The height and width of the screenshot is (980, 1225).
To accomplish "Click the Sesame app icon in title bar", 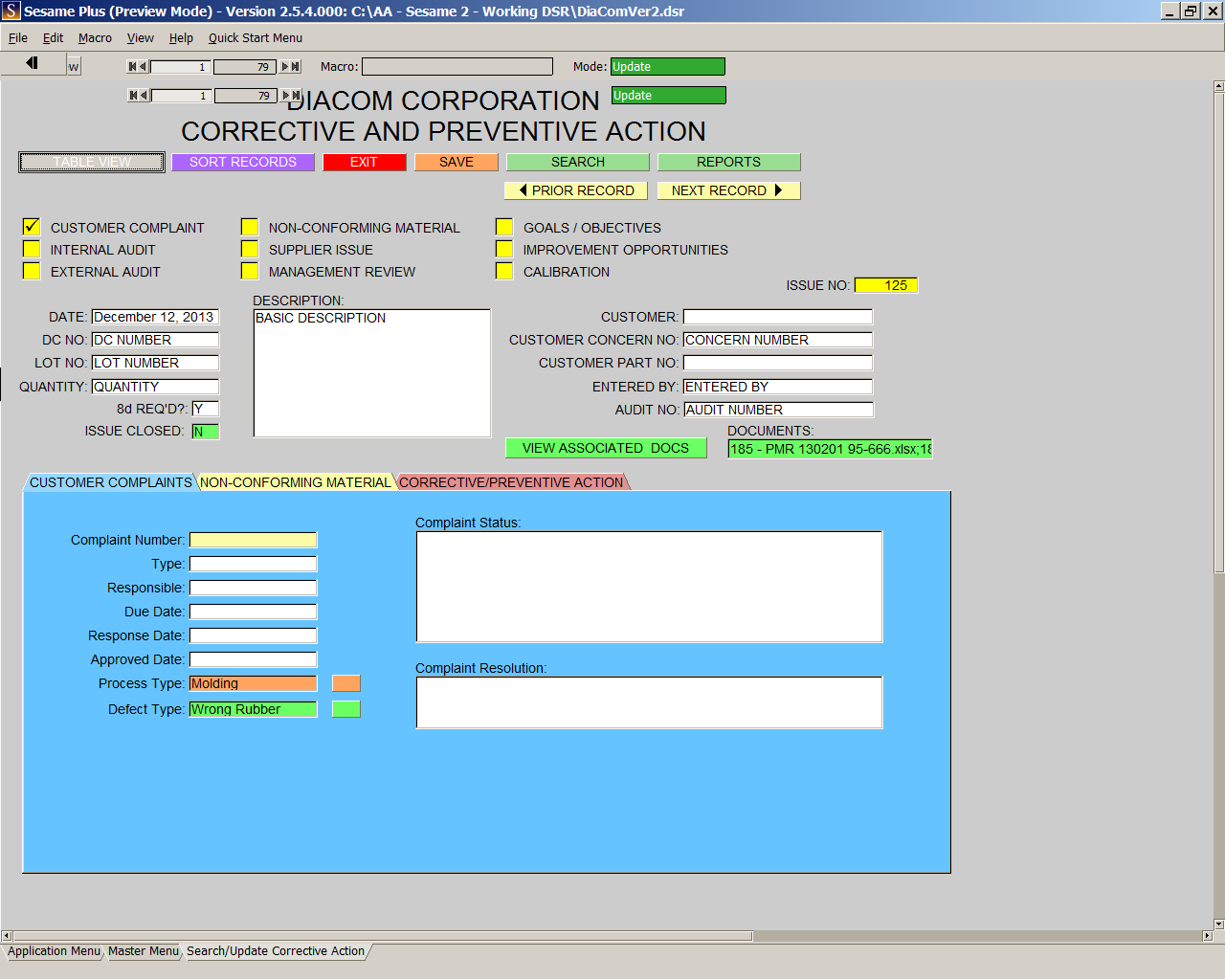I will 11,11.
